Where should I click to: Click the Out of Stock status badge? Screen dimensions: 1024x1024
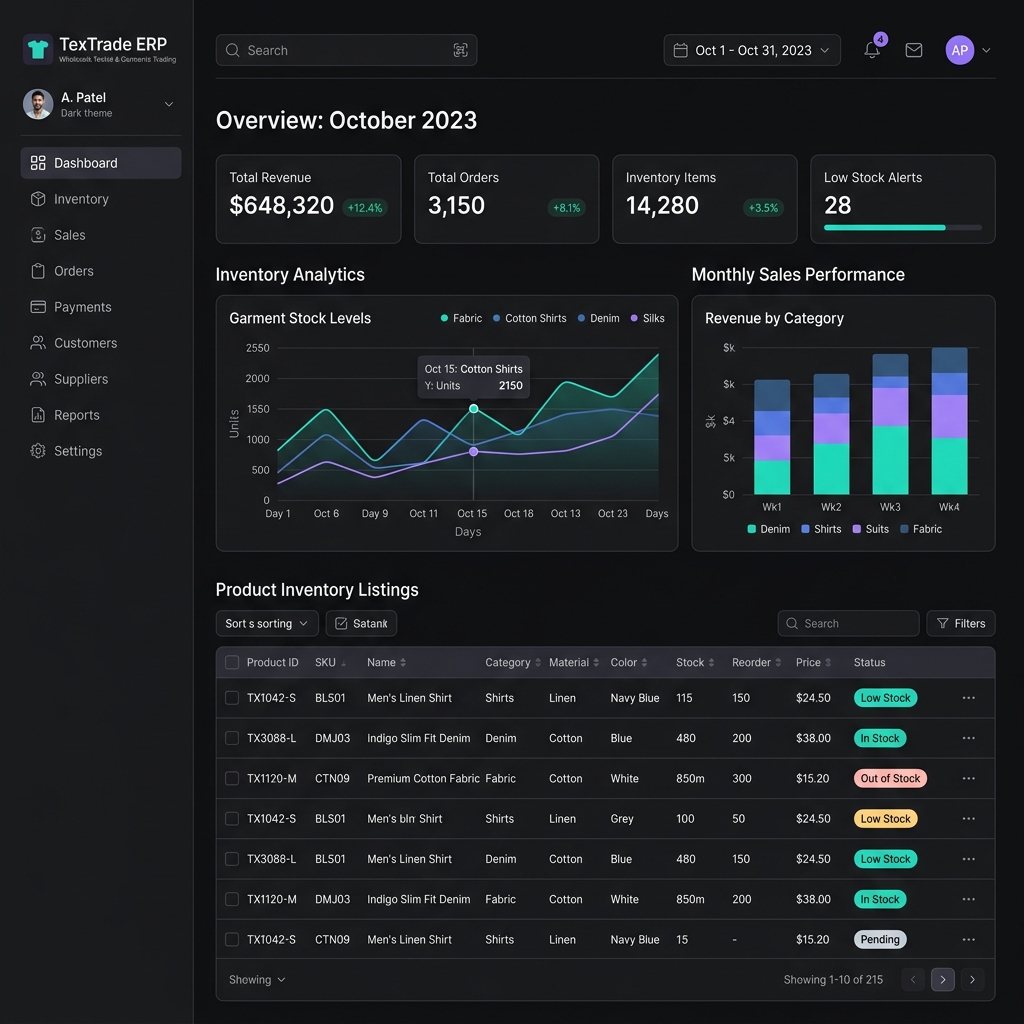[889, 778]
